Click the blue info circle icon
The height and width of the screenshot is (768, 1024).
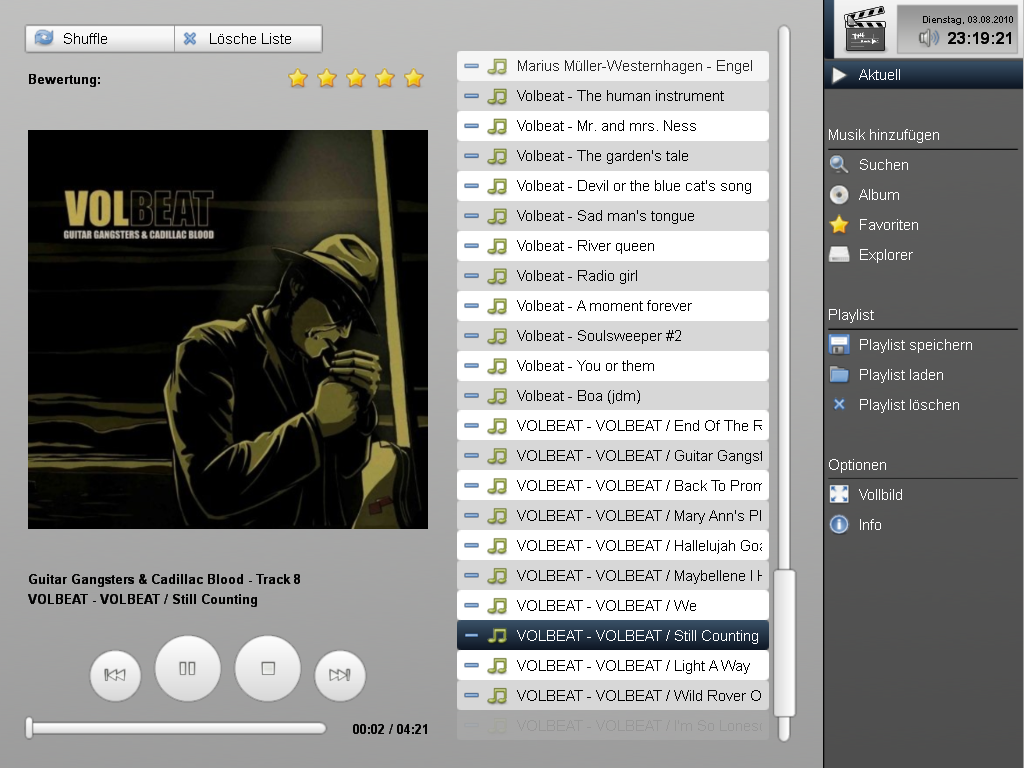(839, 524)
